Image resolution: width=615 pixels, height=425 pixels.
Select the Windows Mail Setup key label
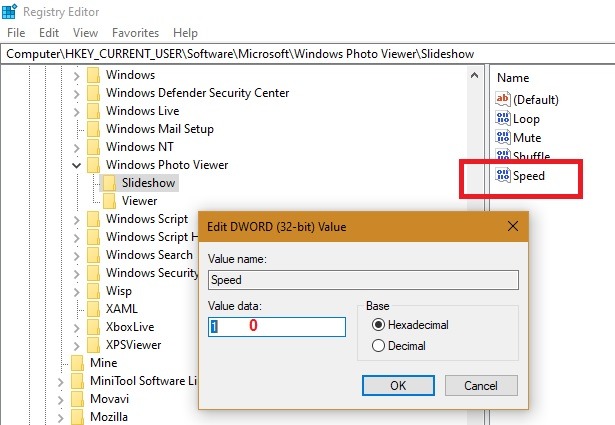pos(160,129)
